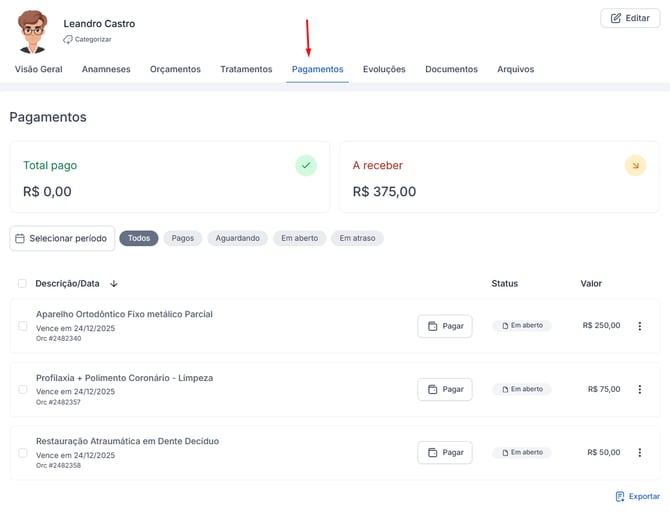Switch to the Orçamentos tab

click(175, 69)
